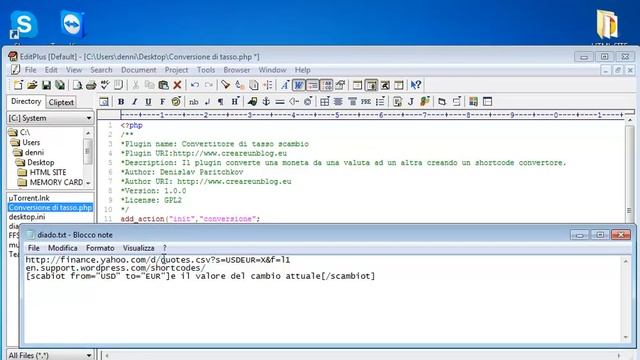Open EditPlus Project menu

point(176,70)
